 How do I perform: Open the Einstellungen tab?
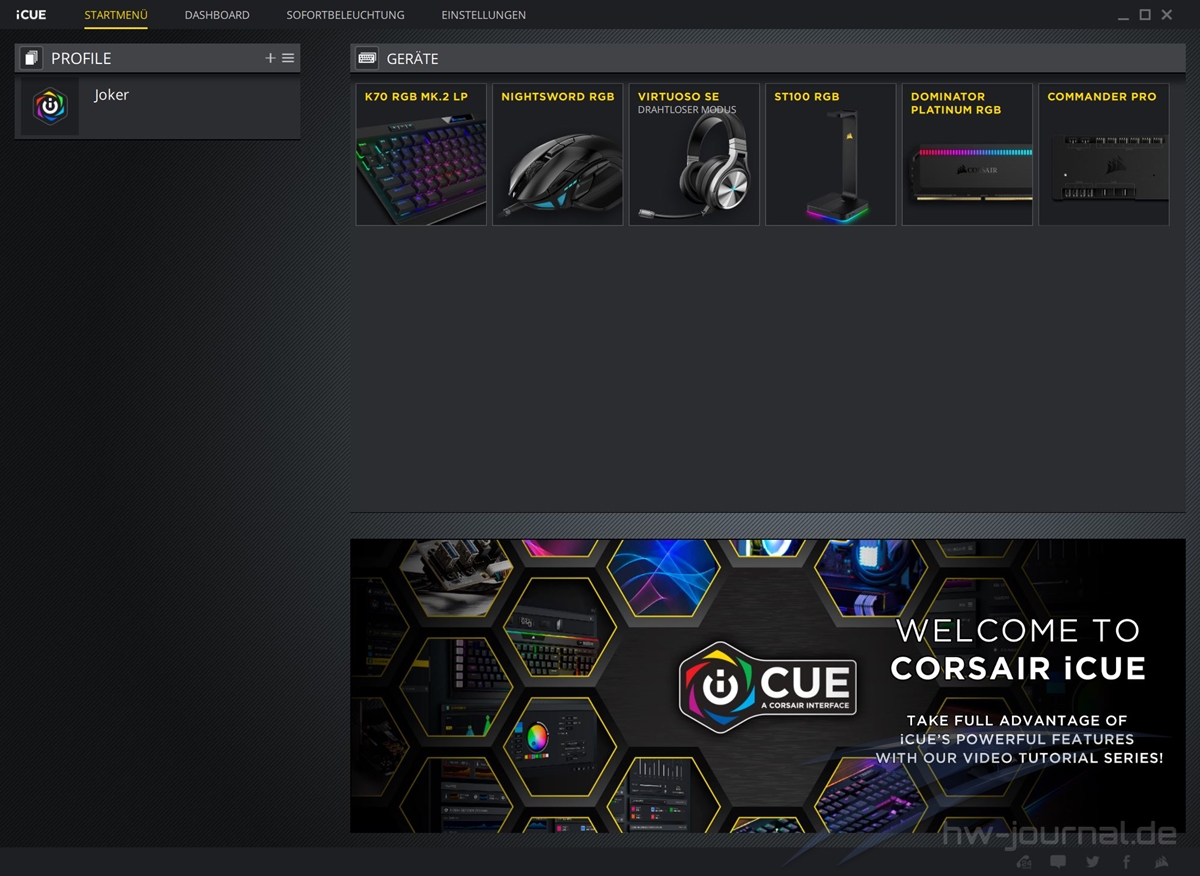tap(483, 15)
